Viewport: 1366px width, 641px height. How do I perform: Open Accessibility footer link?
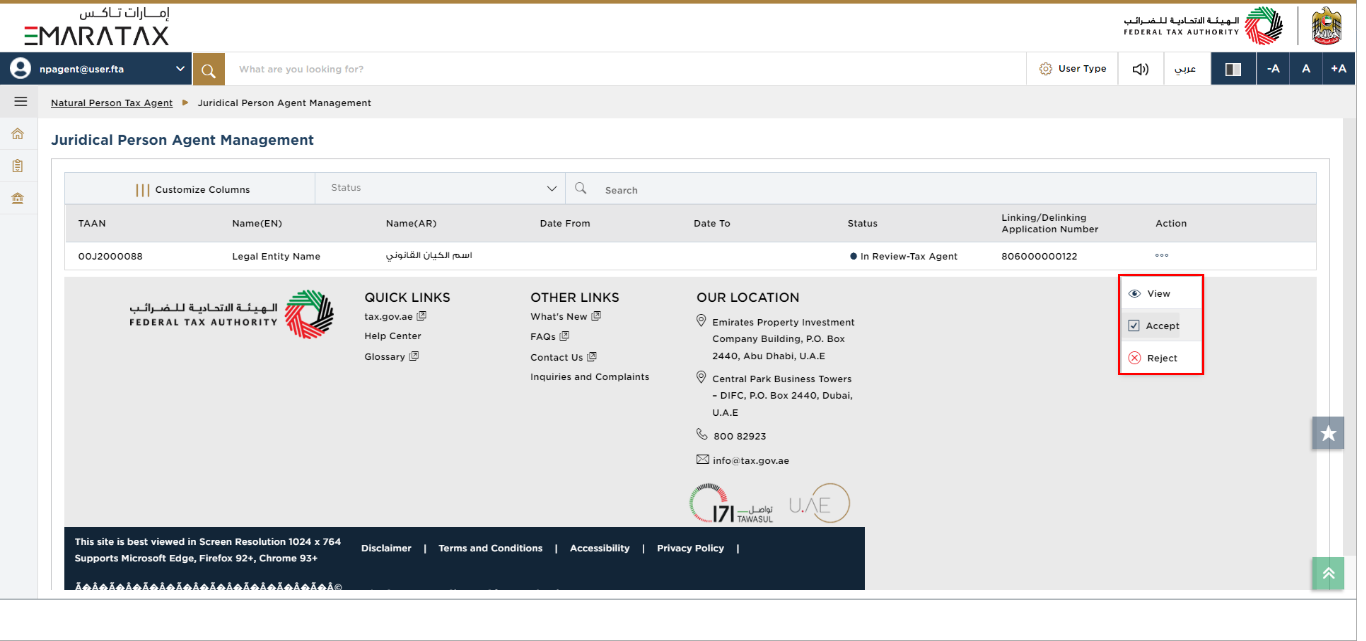pyautogui.click(x=600, y=548)
